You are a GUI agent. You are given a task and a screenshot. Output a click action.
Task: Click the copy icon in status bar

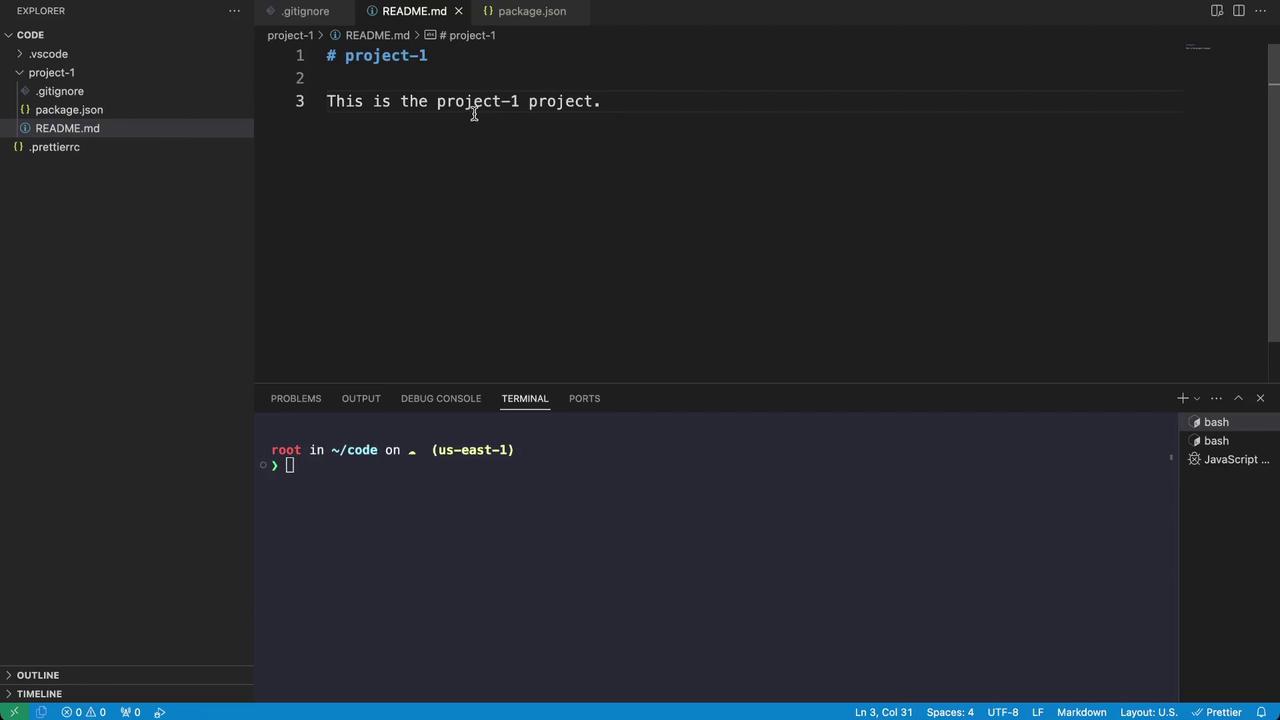click(41, 712)
